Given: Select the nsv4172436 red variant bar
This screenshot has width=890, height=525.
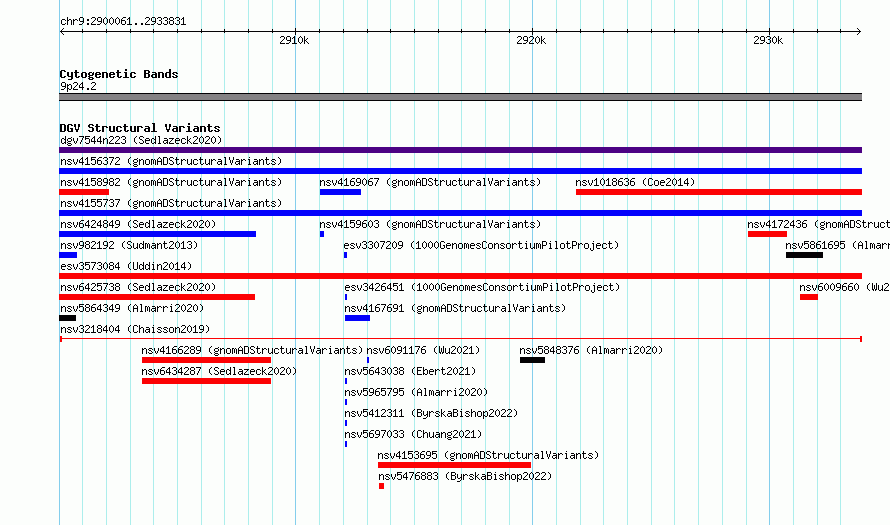Looking at the screenshot, I should coord(767,234).
